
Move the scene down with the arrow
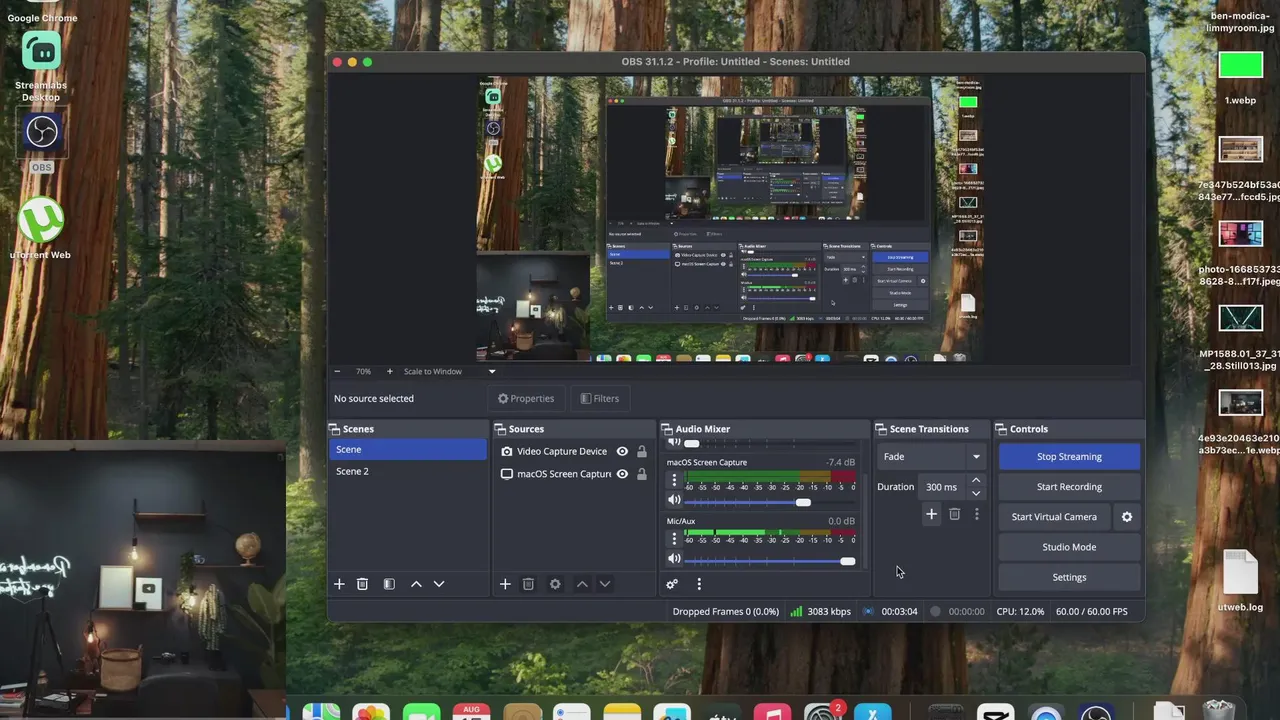point(439,584)
